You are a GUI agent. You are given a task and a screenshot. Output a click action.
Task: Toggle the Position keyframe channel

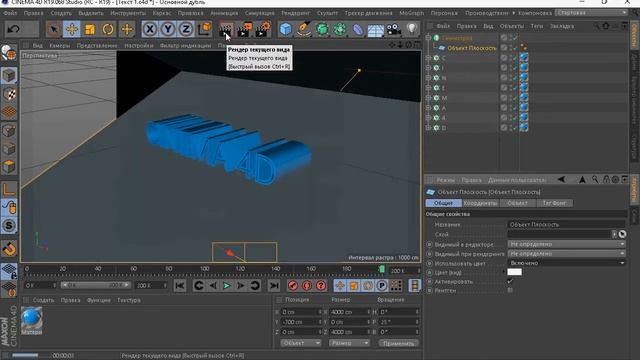pos(340,286)
